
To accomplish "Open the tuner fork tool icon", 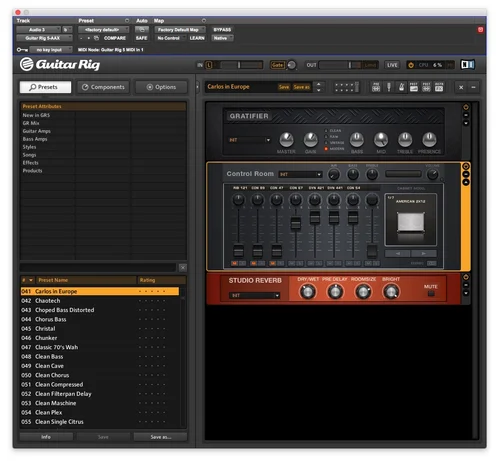I will point(389,87).
